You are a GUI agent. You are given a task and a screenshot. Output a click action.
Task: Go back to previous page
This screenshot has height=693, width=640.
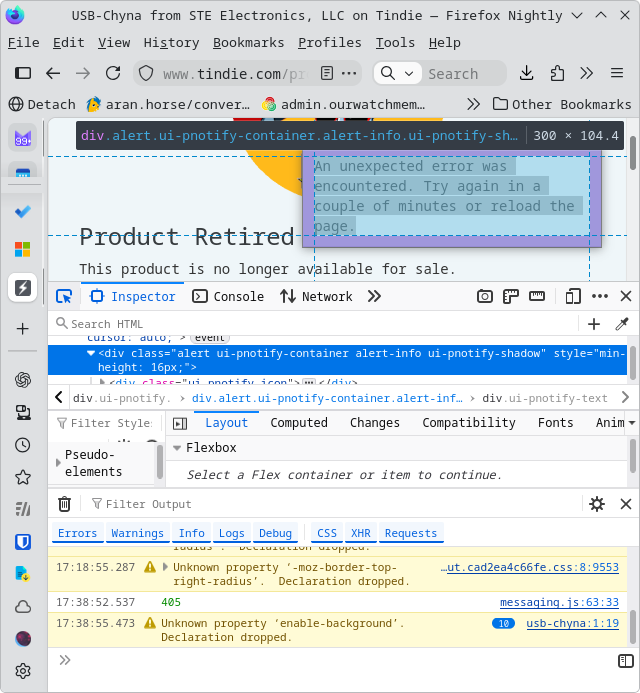click(x=53, y=73)
